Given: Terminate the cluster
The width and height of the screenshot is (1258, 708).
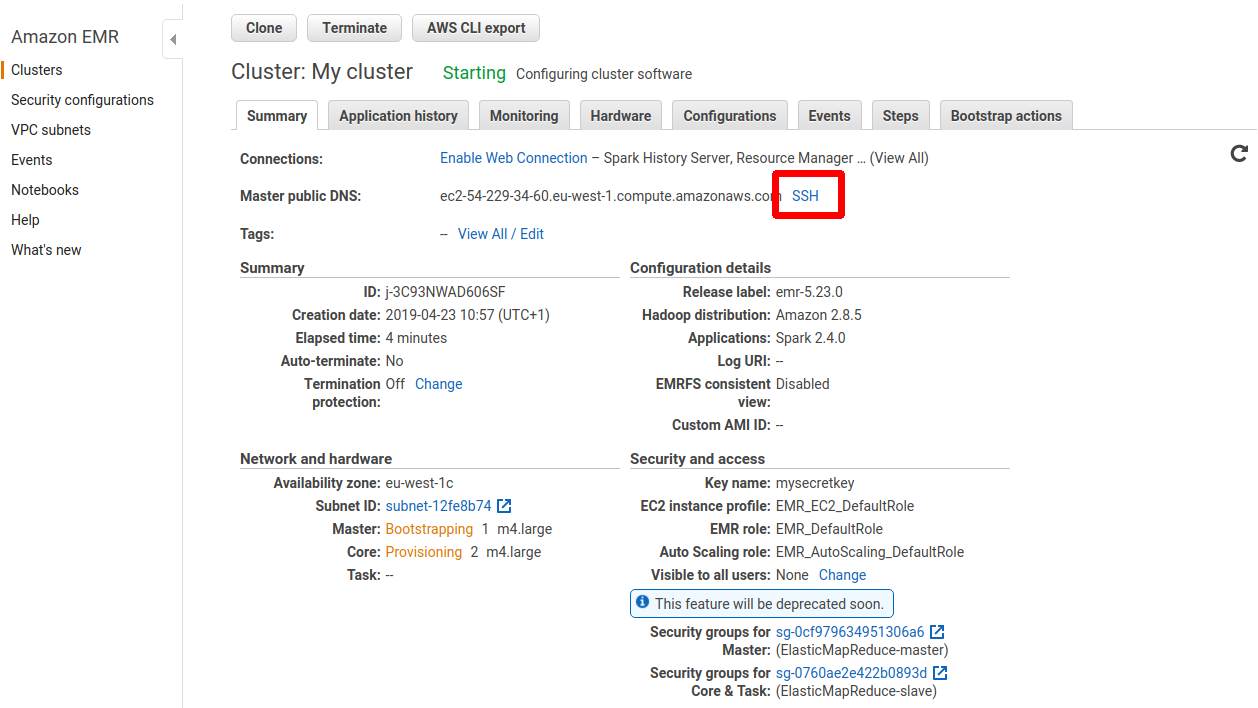Looking at the screenshot, I should (354, 28).
